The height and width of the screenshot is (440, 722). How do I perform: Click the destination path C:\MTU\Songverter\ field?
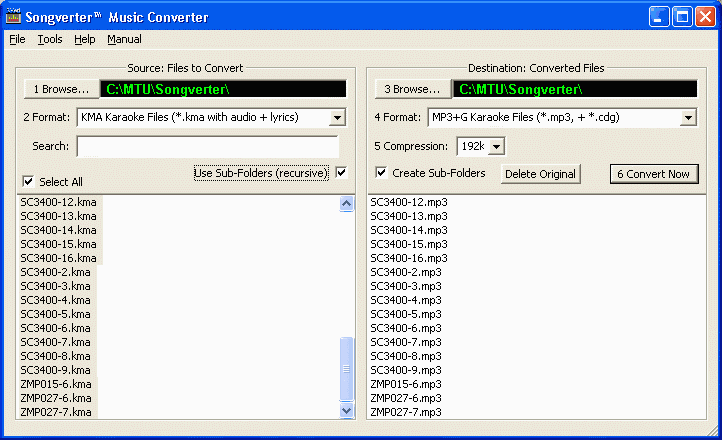click(575, 89)
